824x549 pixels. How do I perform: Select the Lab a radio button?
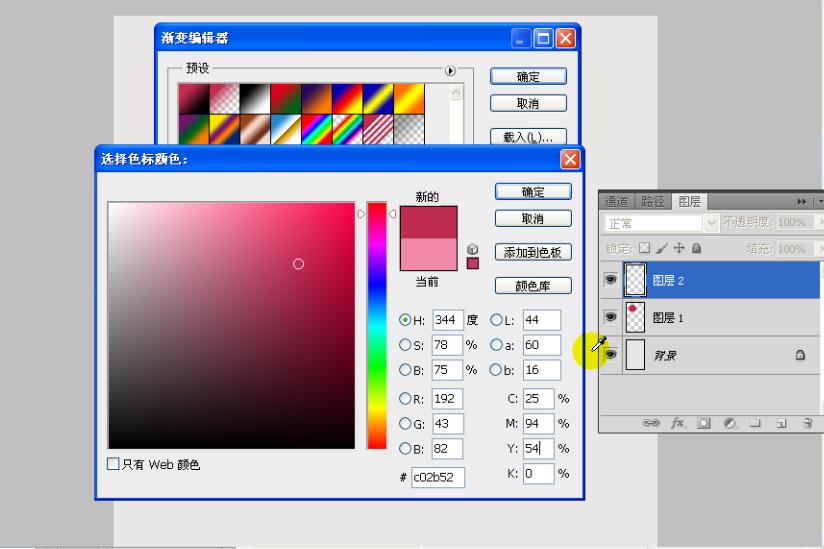(x=496, y=345)
